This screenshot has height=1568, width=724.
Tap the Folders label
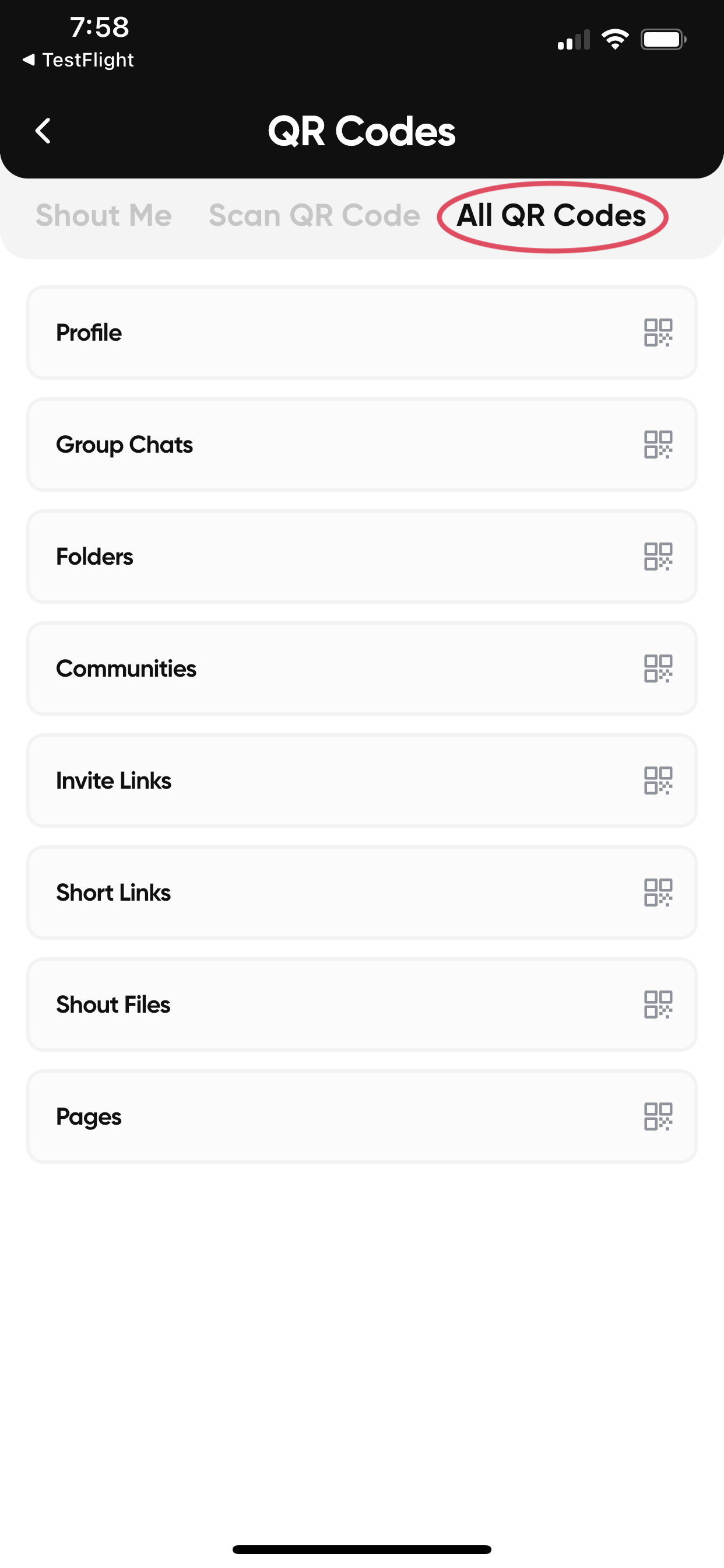[x=94, y=556]
